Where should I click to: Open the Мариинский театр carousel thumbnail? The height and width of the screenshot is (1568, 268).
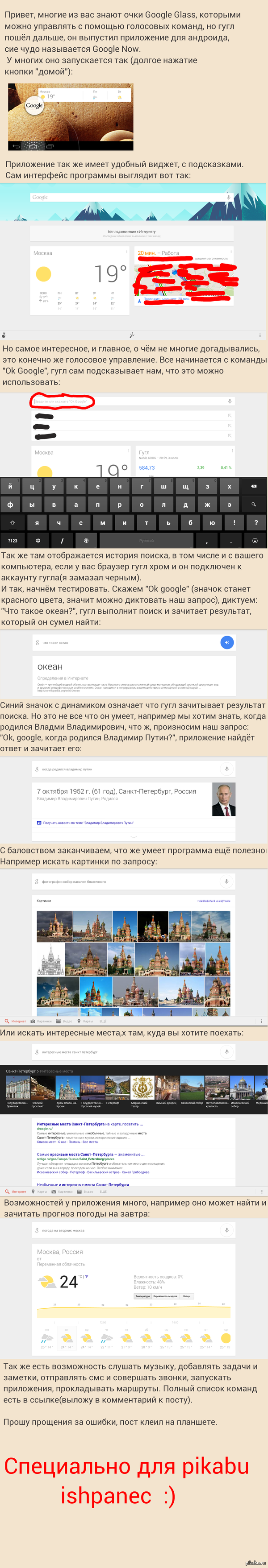142,1088
